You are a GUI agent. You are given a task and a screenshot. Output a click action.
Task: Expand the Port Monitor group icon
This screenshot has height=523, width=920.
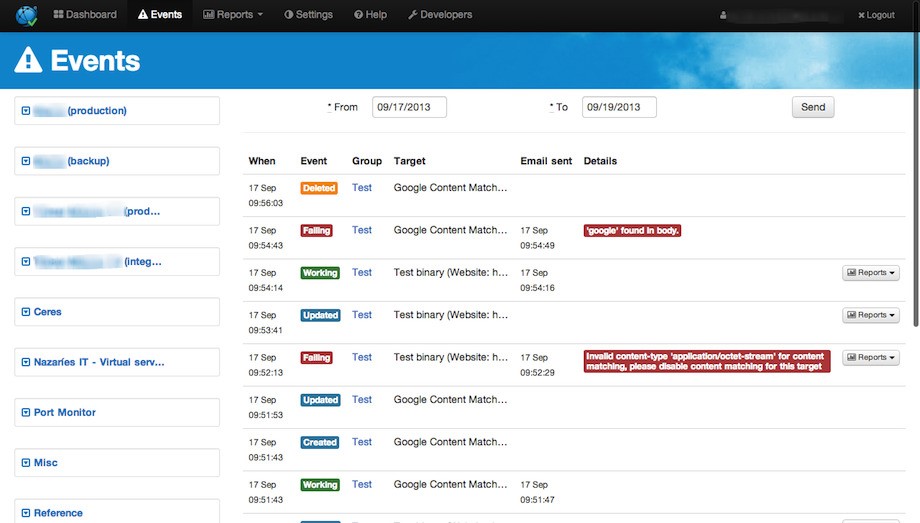(26, 412)
